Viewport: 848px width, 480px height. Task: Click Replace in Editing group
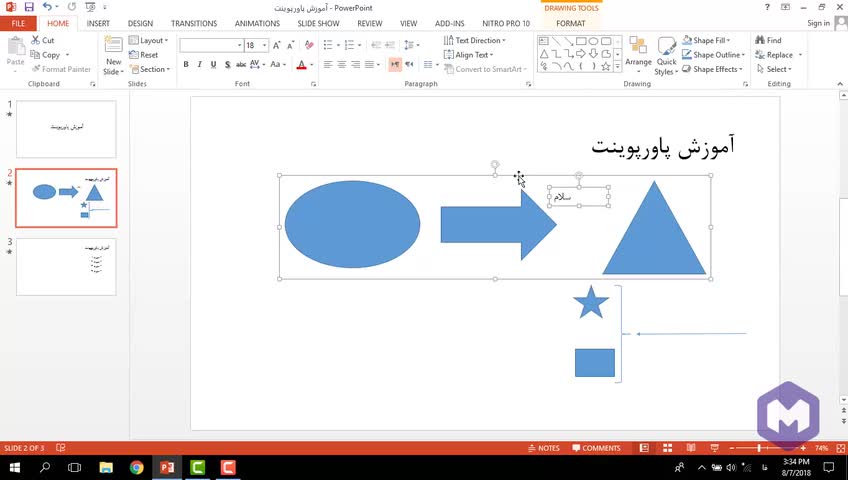[774, 55]
